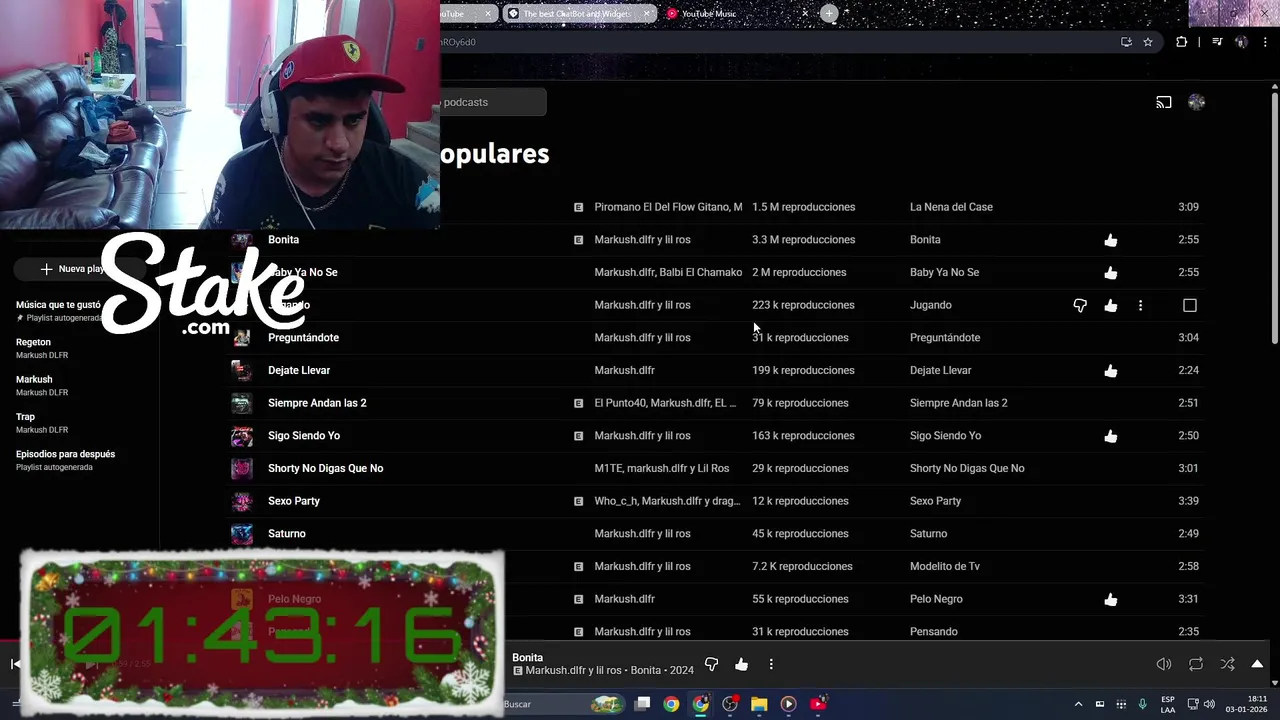Play Saturno via its thumbnail

(242, 534)
